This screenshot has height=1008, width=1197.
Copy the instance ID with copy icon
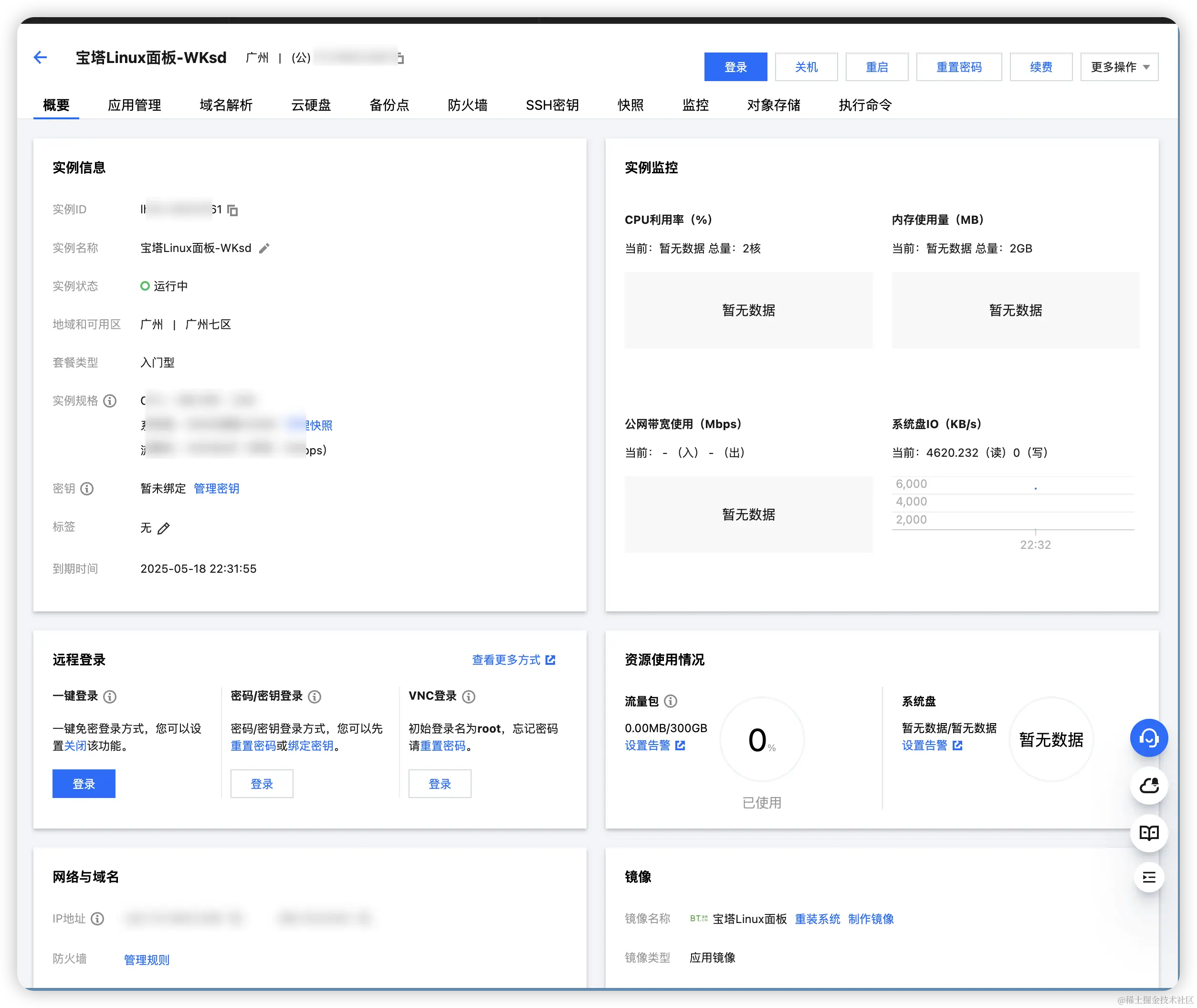point(232,210)
